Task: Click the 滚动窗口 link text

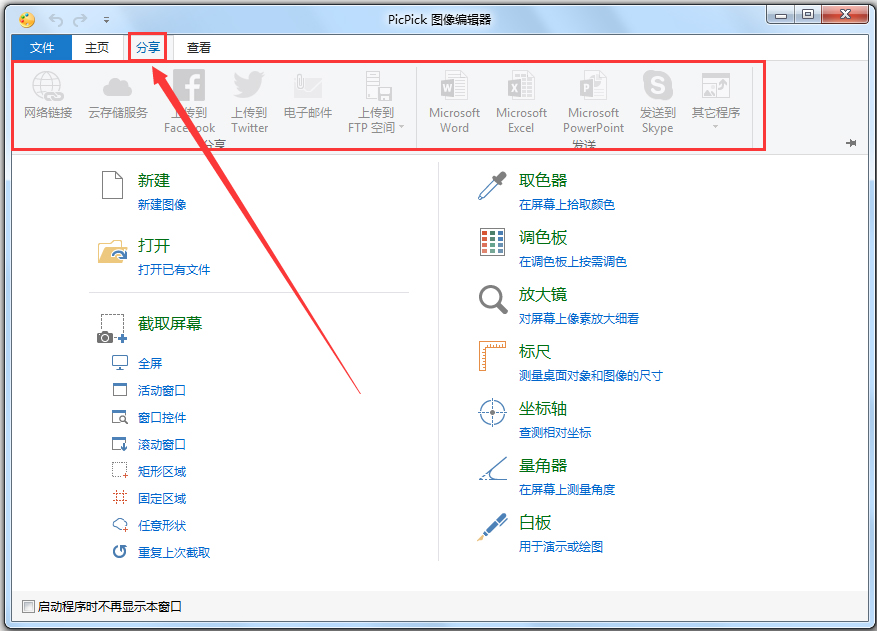Action: pyautogui.click(x=162, y=445)
